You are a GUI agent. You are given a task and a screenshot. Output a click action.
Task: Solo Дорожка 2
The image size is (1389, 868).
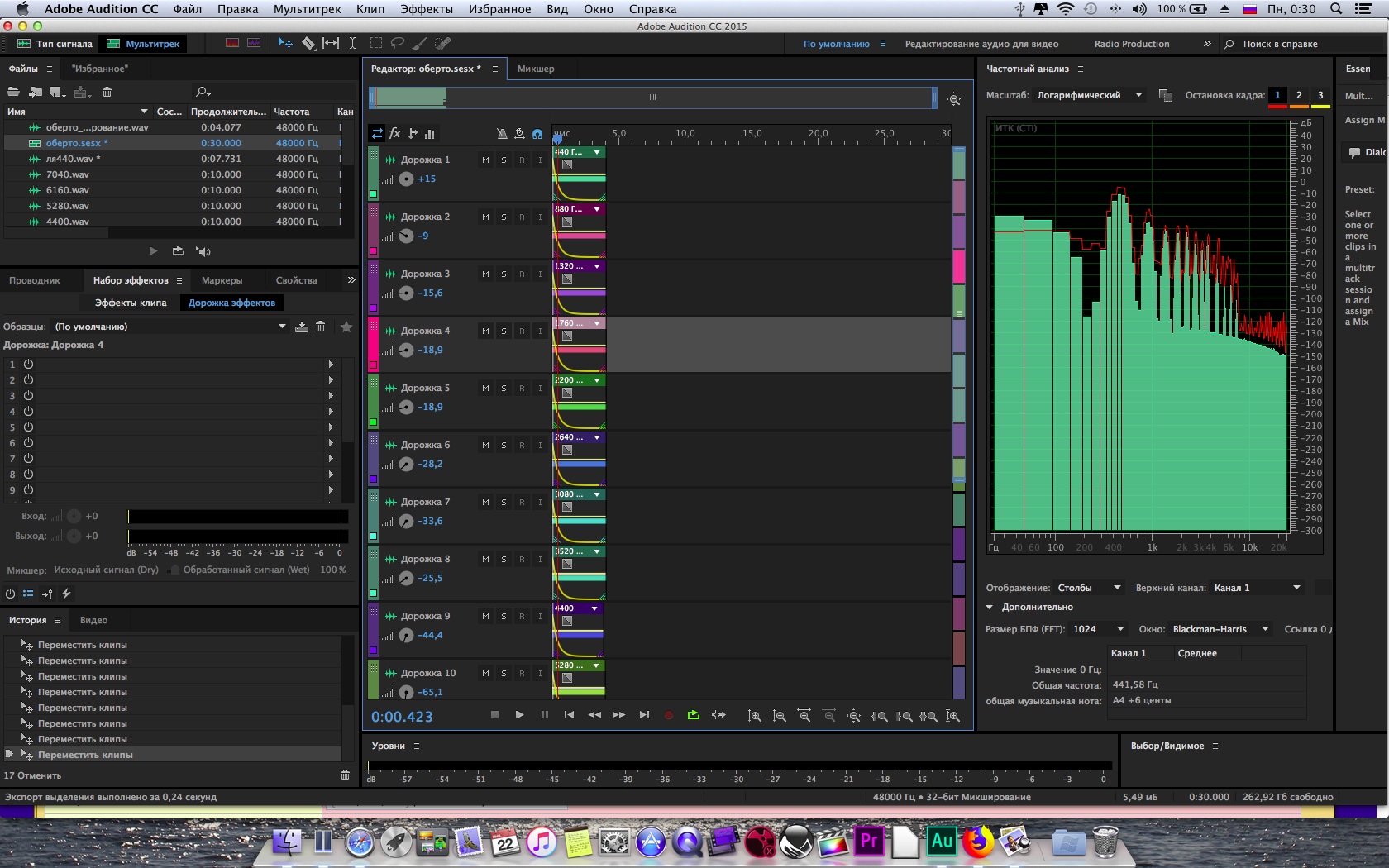coord(504,217)
